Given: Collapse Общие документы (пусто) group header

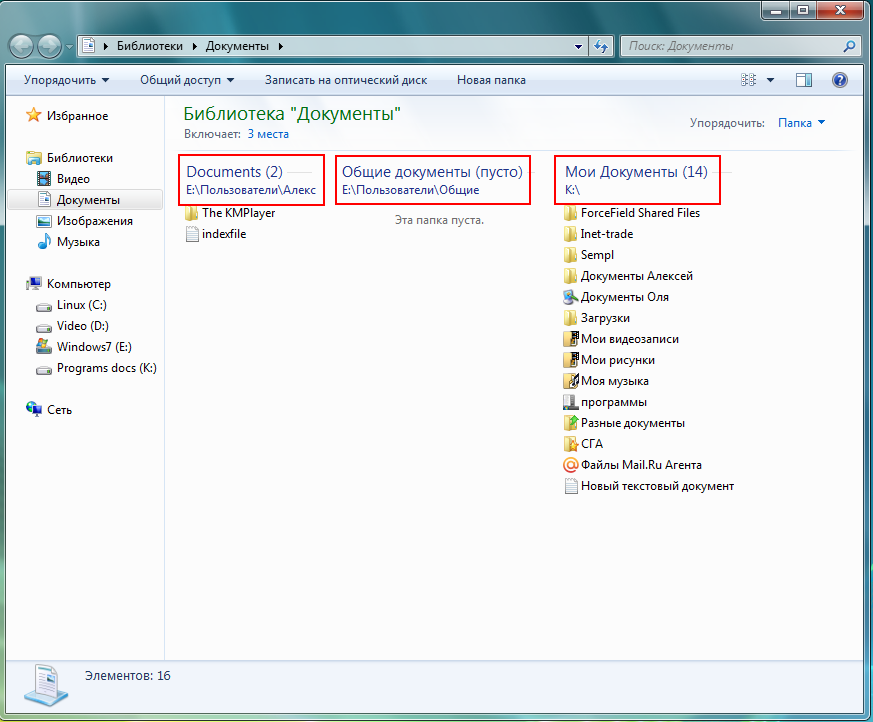Looking at the screenshot, I should click(x=432, y=171).
